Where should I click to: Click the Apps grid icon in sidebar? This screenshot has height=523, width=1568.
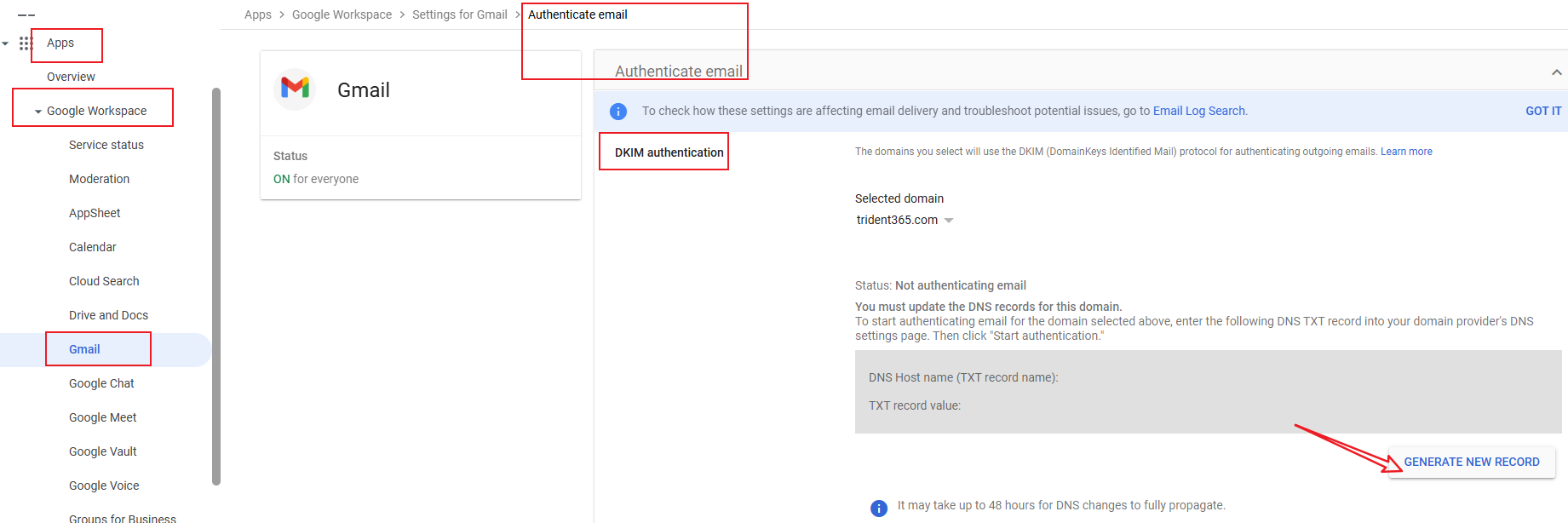(26, 43)
